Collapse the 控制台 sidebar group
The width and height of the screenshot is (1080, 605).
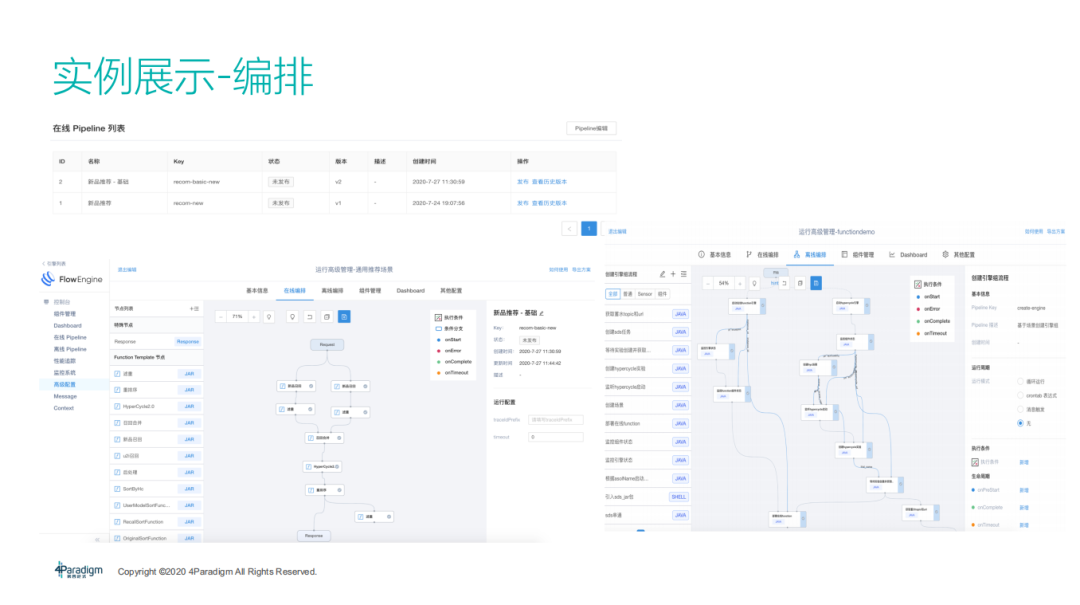coord(46,302)
